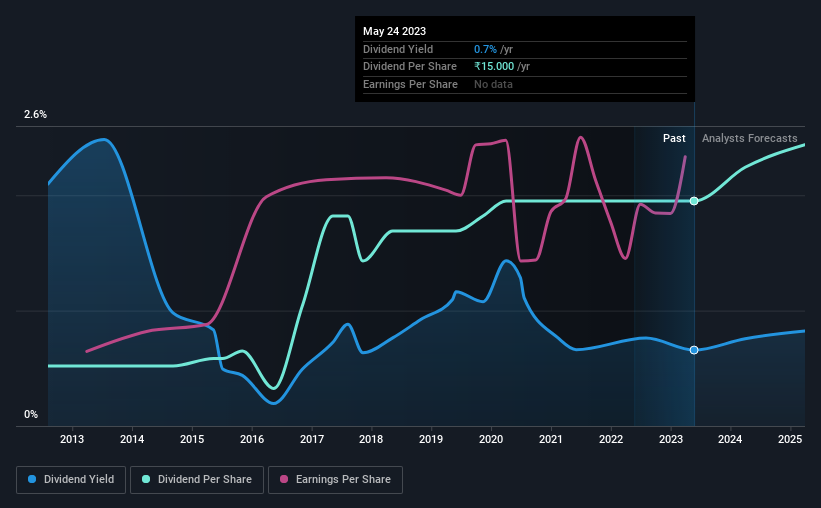Viewport: 821px width, 508px height.
Task: Click the May 24 2023 tooltip date header
Action: click(394, 31)
